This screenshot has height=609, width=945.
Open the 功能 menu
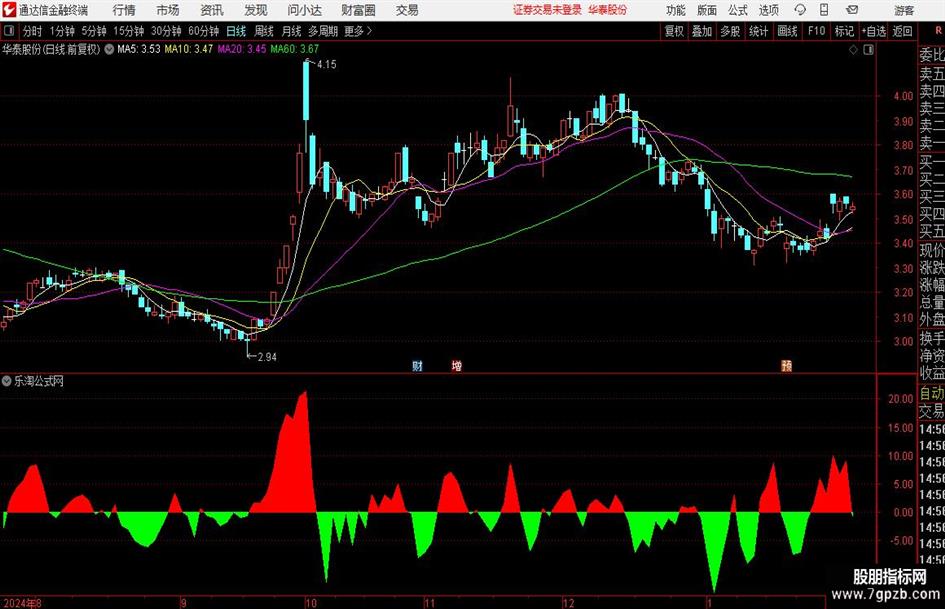pos(676,10)
